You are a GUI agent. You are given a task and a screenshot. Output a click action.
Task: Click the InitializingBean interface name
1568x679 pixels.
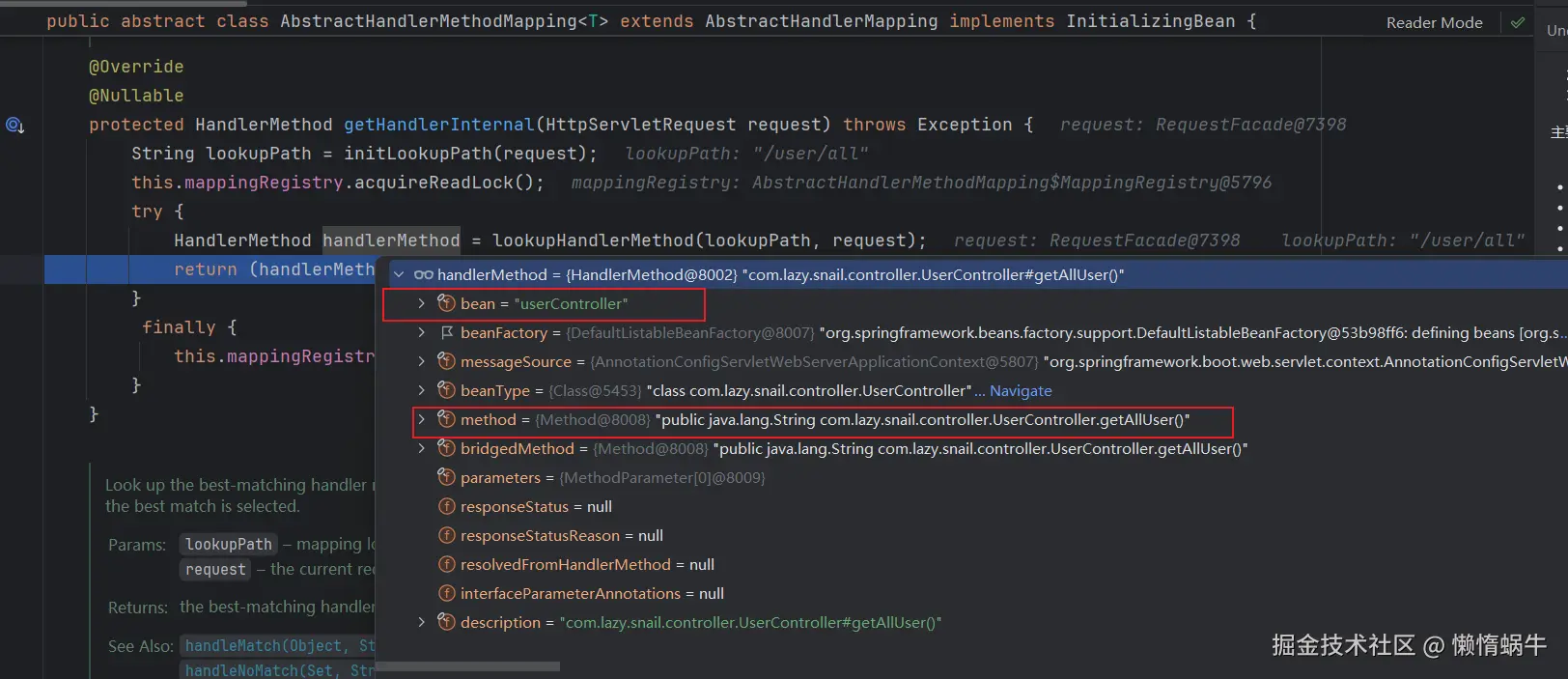[x=1150, y=21]
